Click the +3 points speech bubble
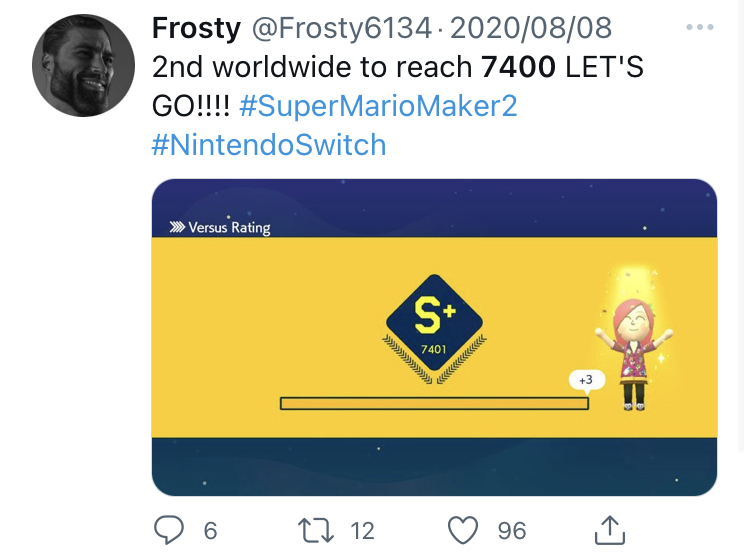 (586, 380)
